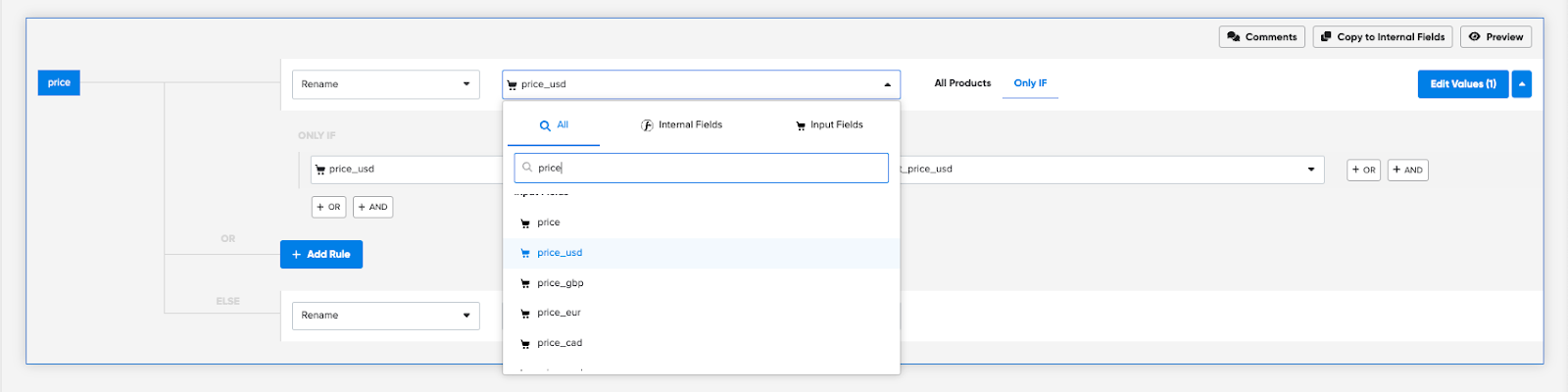Select price_usd in the results list
The width and height of the screenshot is (1568, 392).
(560, 253)
